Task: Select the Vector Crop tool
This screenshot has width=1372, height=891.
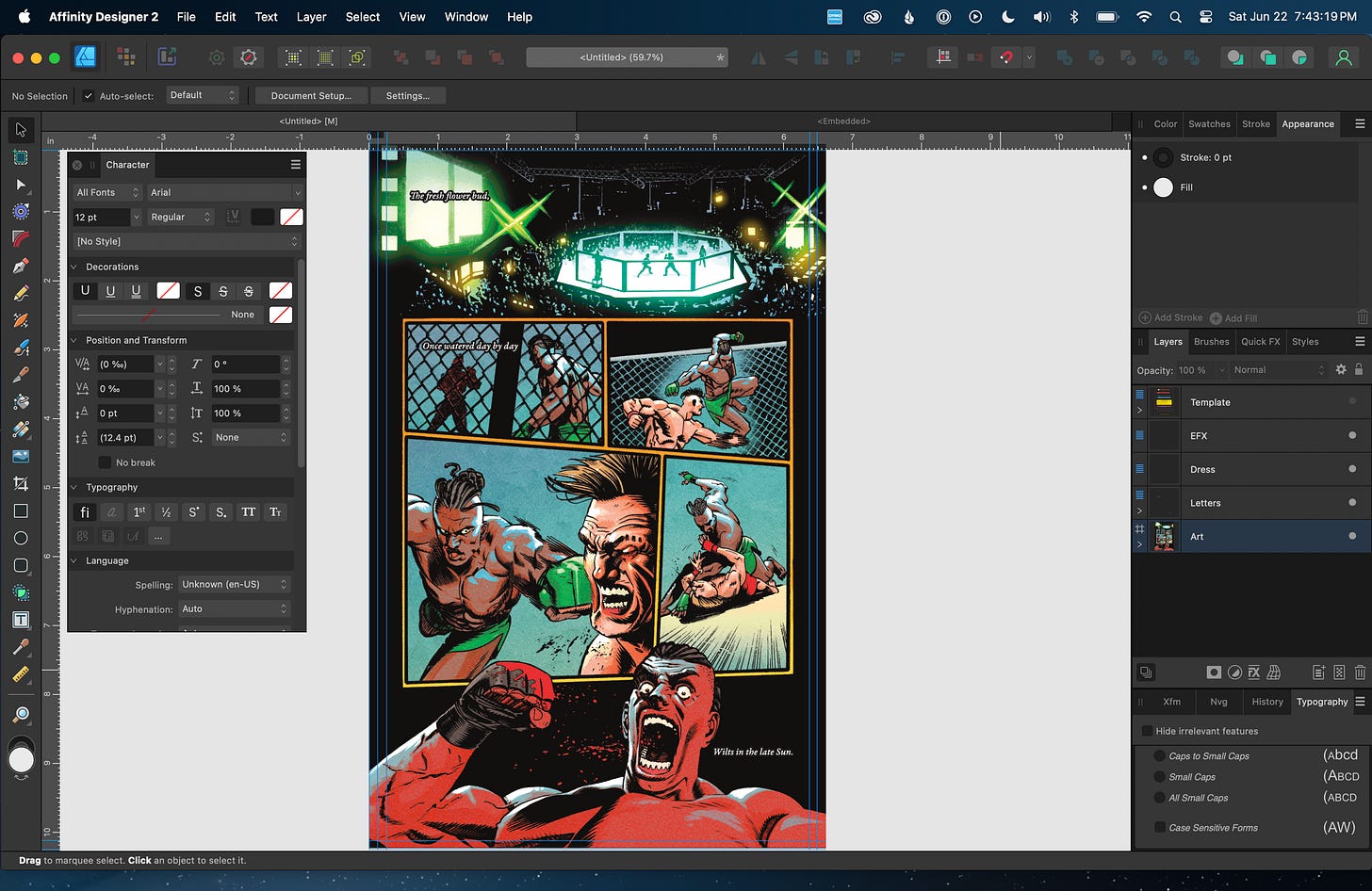Action: tap(21, 483)
